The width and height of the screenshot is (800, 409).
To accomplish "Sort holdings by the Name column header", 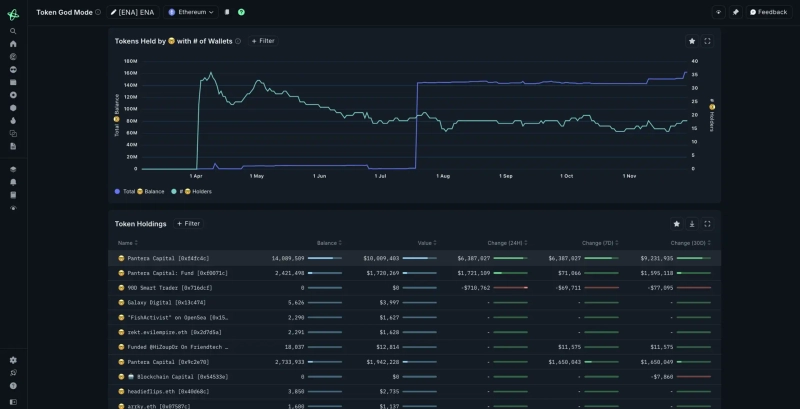I will coord(126,243).
